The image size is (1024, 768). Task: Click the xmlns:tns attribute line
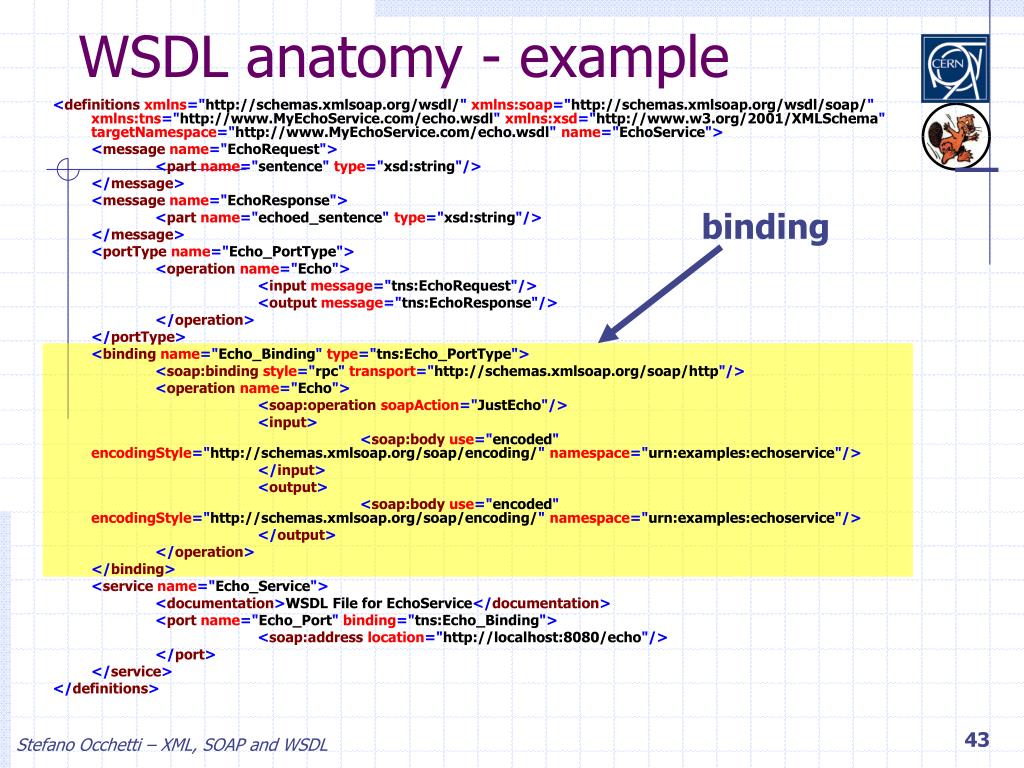[x=488, y=119]
